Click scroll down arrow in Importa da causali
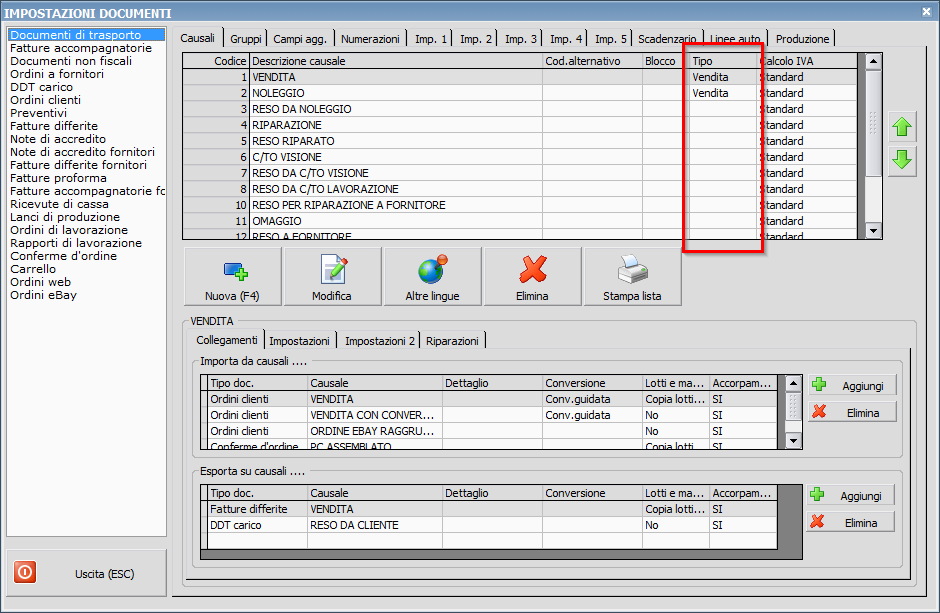The width and height of the screenshot is (940, 613). coord(793,441)
